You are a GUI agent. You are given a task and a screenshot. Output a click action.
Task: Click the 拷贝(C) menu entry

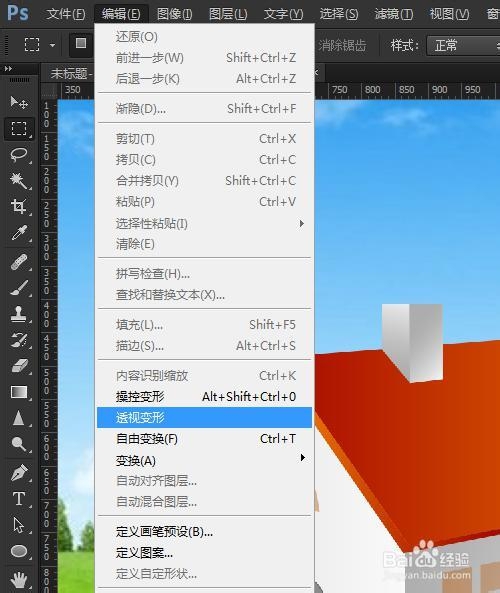[205, 160]
